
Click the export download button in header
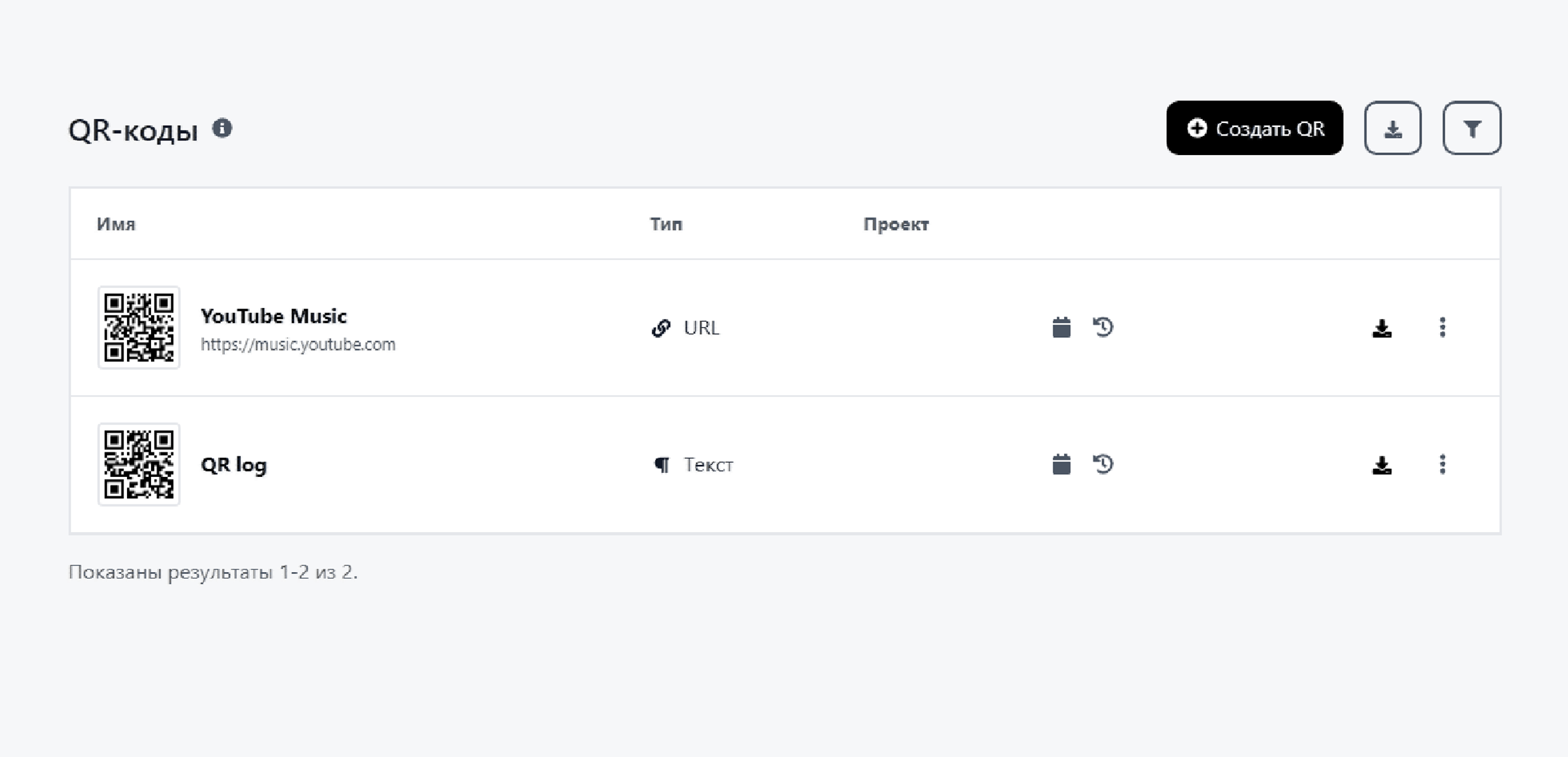(x=1392, y=128)
